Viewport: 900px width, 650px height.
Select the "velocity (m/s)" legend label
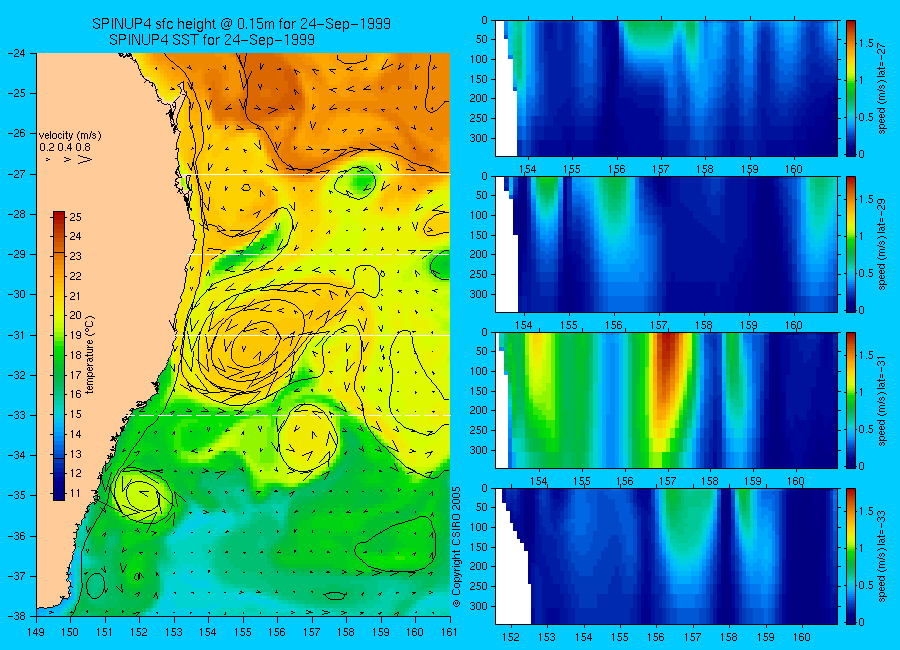(70, 136)
